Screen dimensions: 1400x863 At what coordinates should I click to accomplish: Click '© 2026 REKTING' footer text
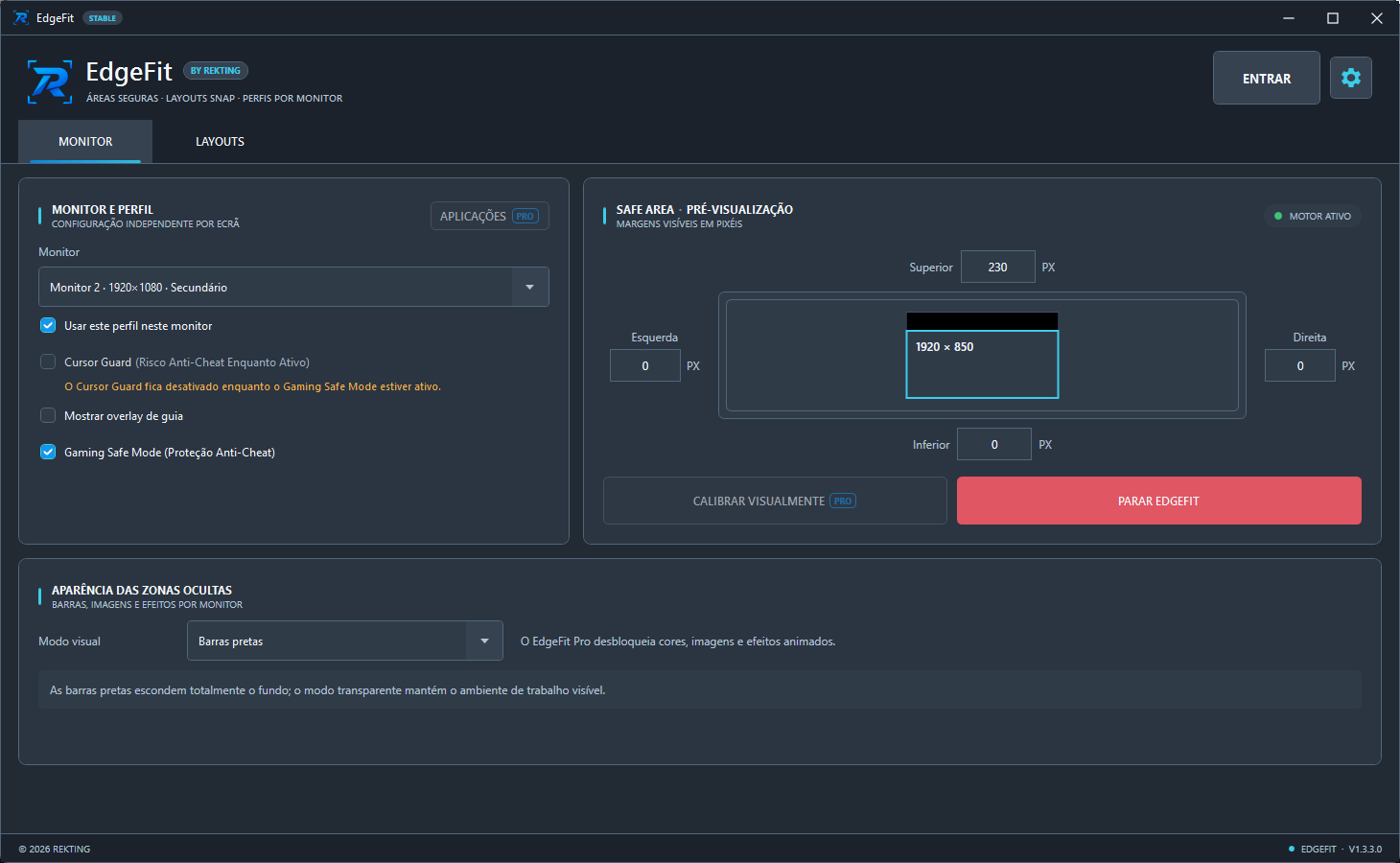[x=55, y=849]
